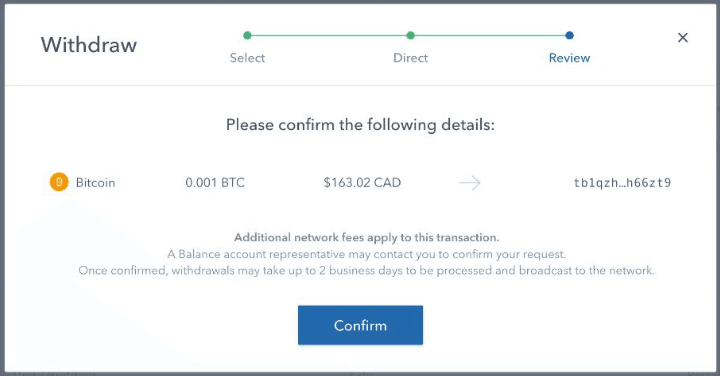This screenshot has height=376, width=720.
Task: Click the progress line between Select and Direct
Action: coord(329,35)
